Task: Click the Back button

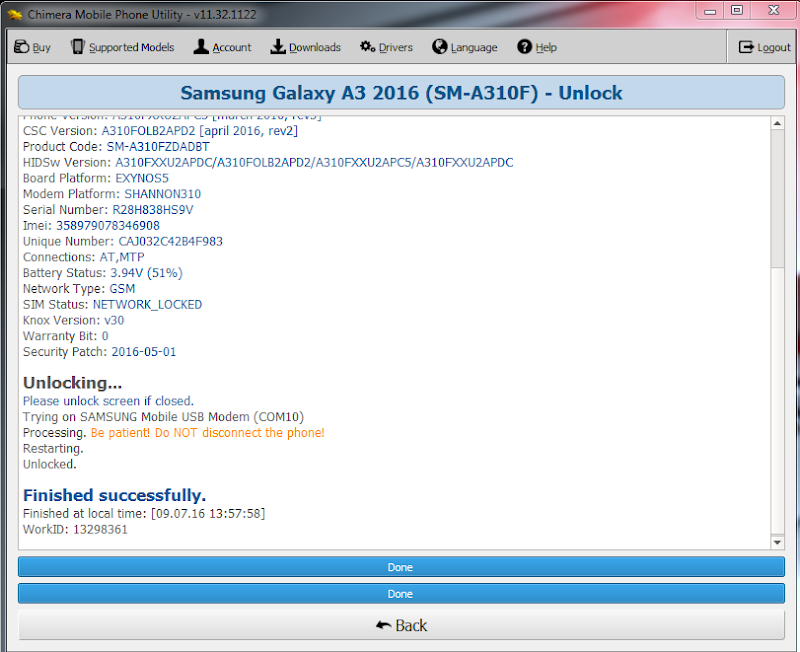Action: click(401, 625)
